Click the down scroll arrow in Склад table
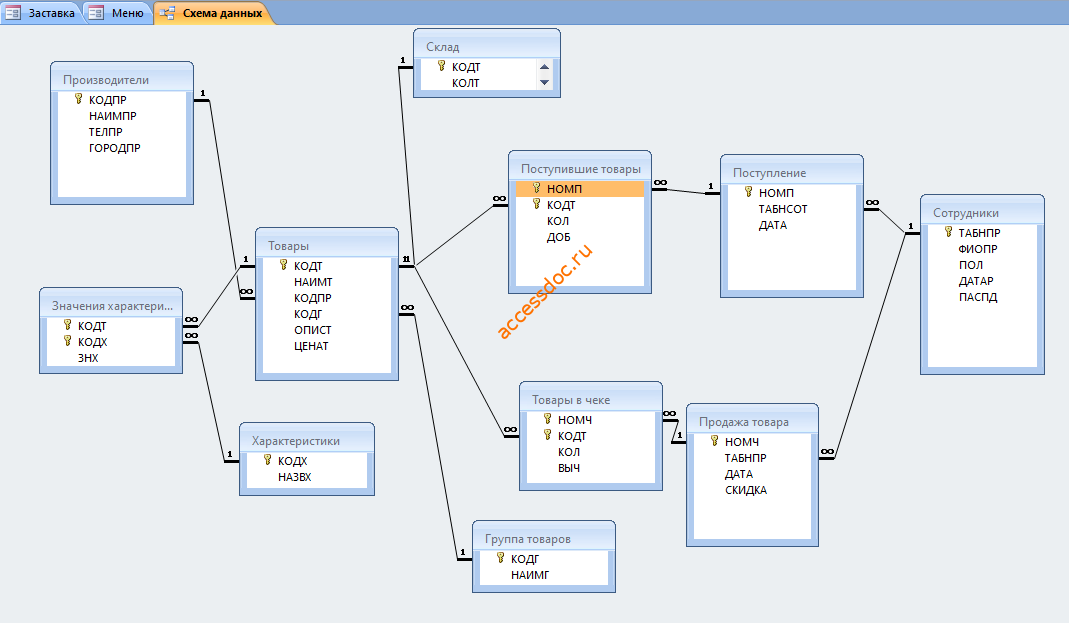Viewport: 1069px width, 623px height. point(544,82)
